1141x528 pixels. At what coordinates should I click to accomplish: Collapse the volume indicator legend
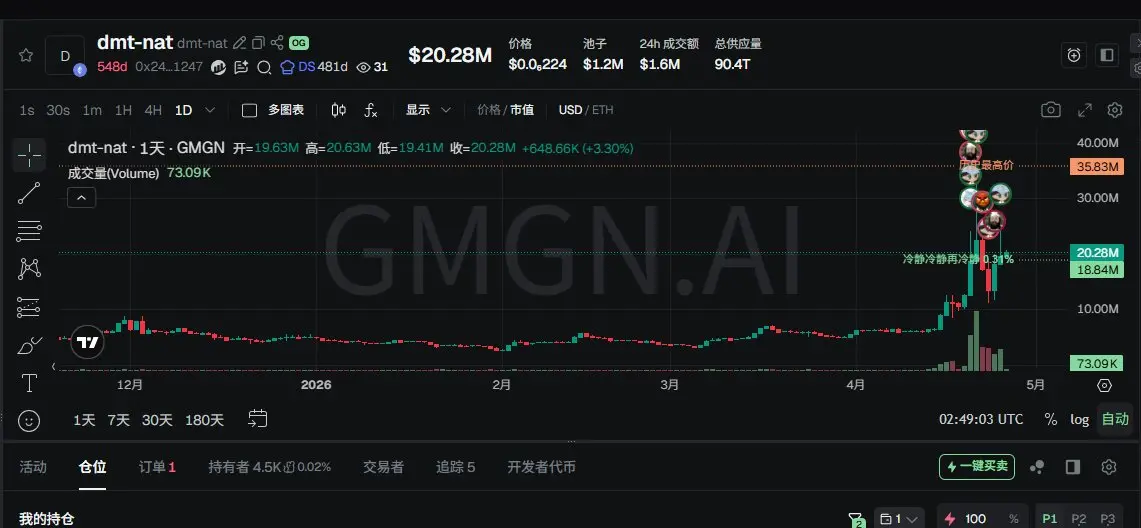coord(82,197)
